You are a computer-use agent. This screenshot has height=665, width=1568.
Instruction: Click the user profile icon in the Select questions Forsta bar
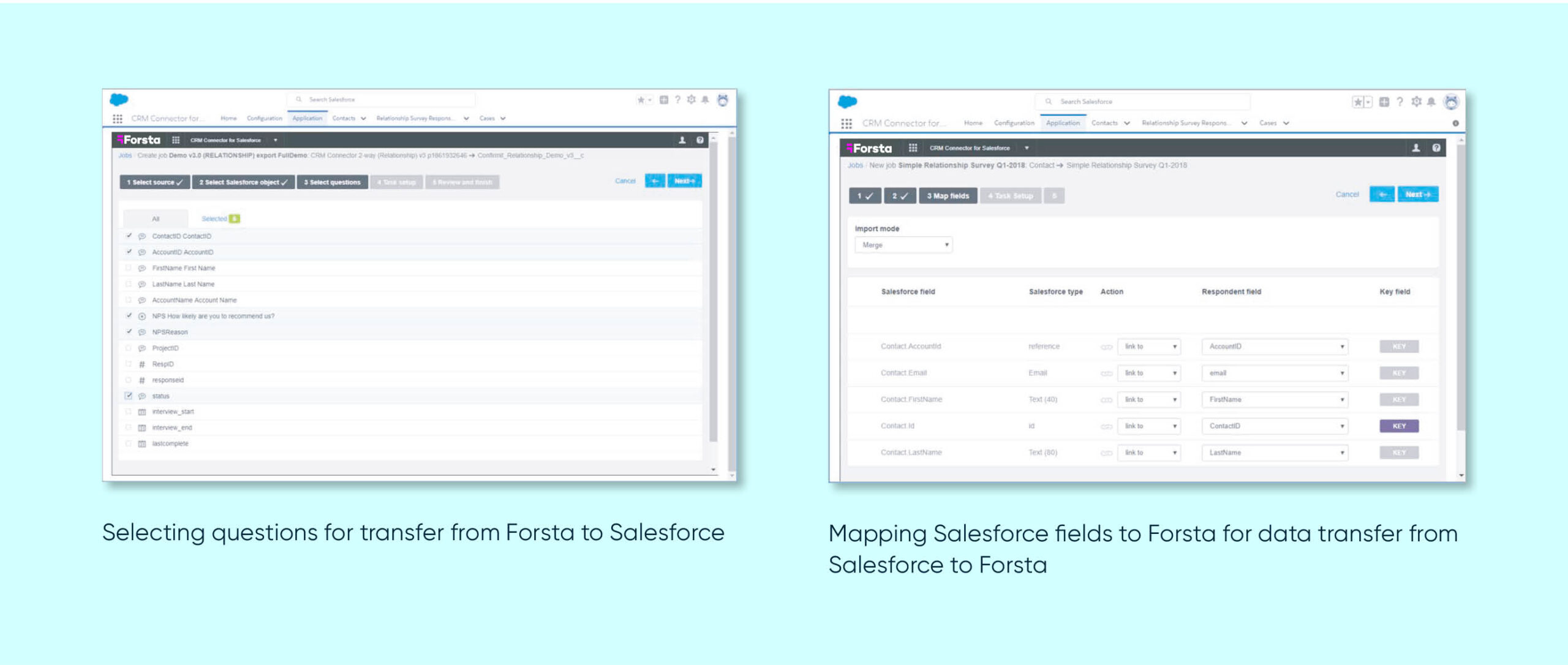point(682,140)
